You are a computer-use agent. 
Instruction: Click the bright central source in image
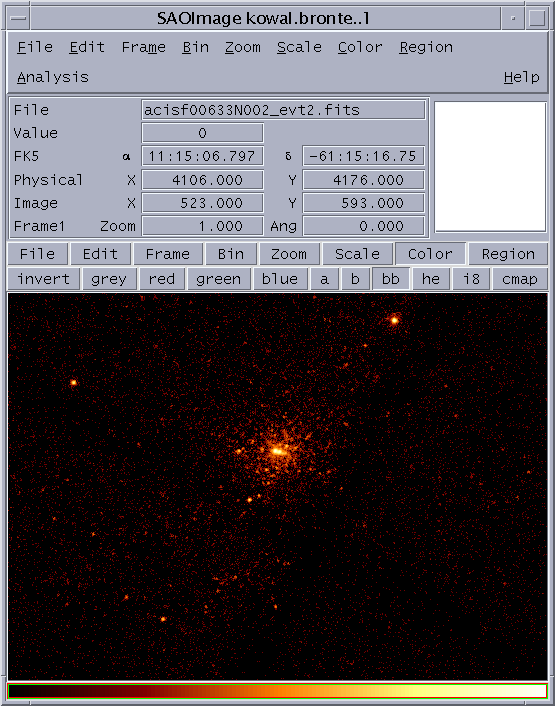(x=277, y=450)
